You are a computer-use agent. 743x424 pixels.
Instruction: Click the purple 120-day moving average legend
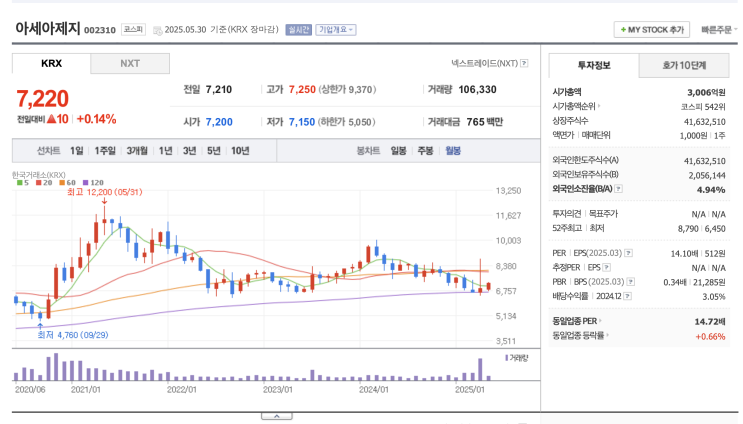tap(93, 182)
